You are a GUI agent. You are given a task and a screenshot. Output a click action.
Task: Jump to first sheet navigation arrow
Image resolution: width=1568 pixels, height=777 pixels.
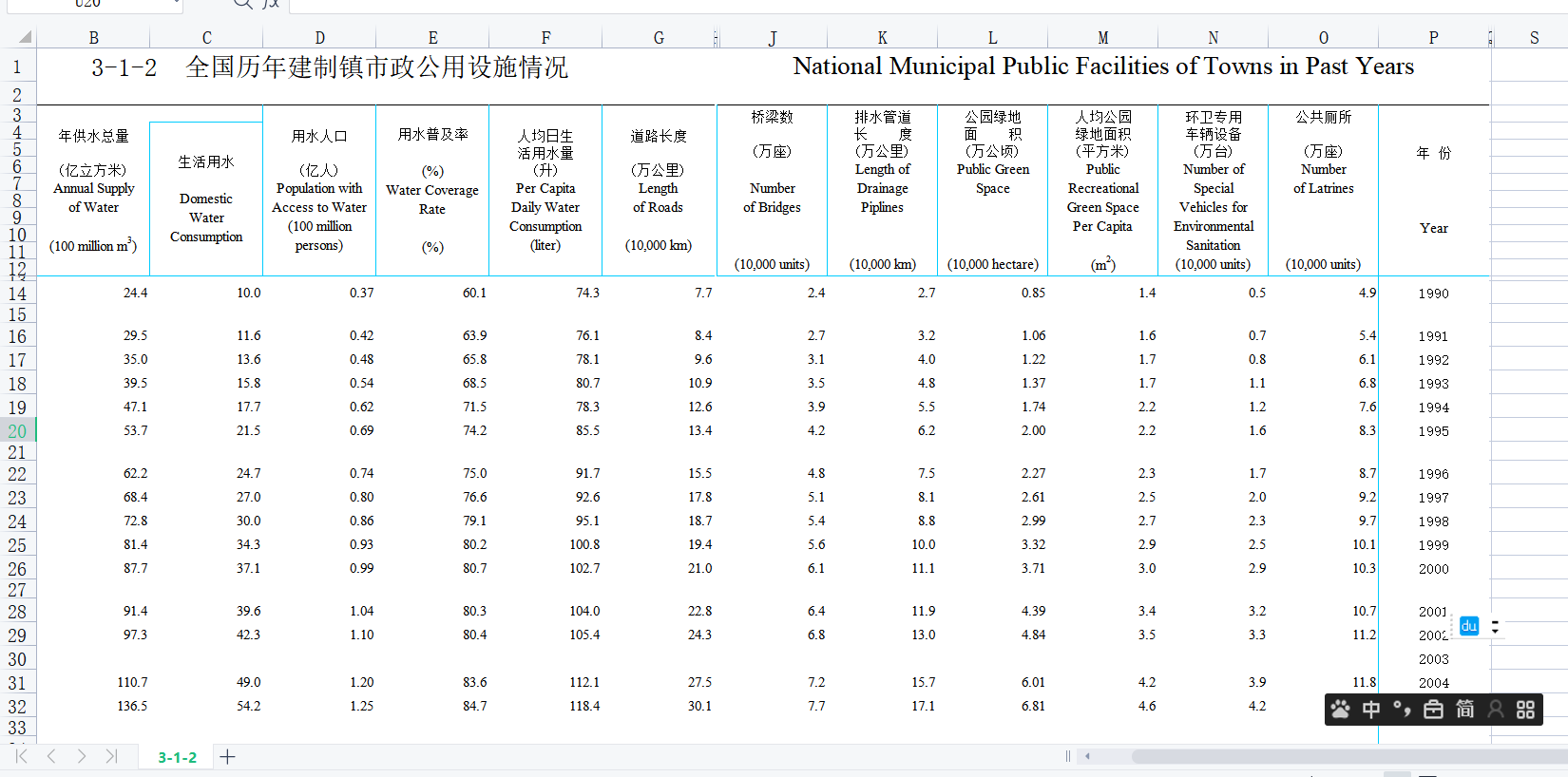point(21,756)
